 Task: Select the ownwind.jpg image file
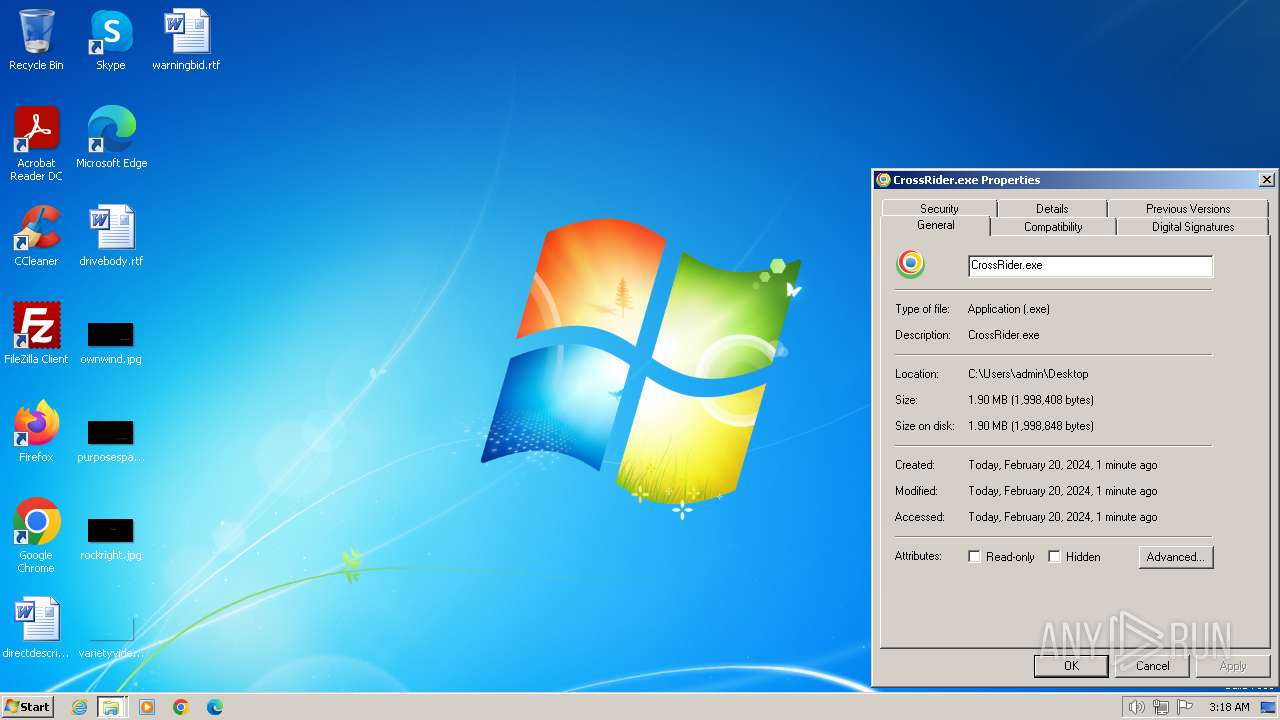click(x=111, y=342)
